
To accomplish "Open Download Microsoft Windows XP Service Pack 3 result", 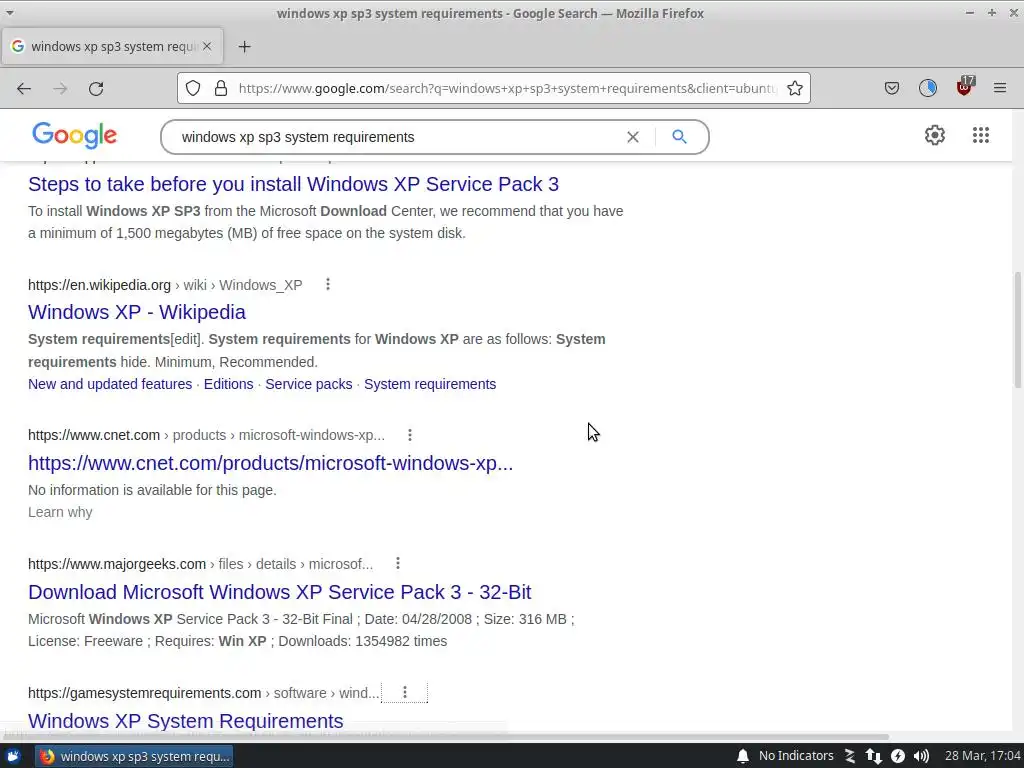I will tap(280, 592).
